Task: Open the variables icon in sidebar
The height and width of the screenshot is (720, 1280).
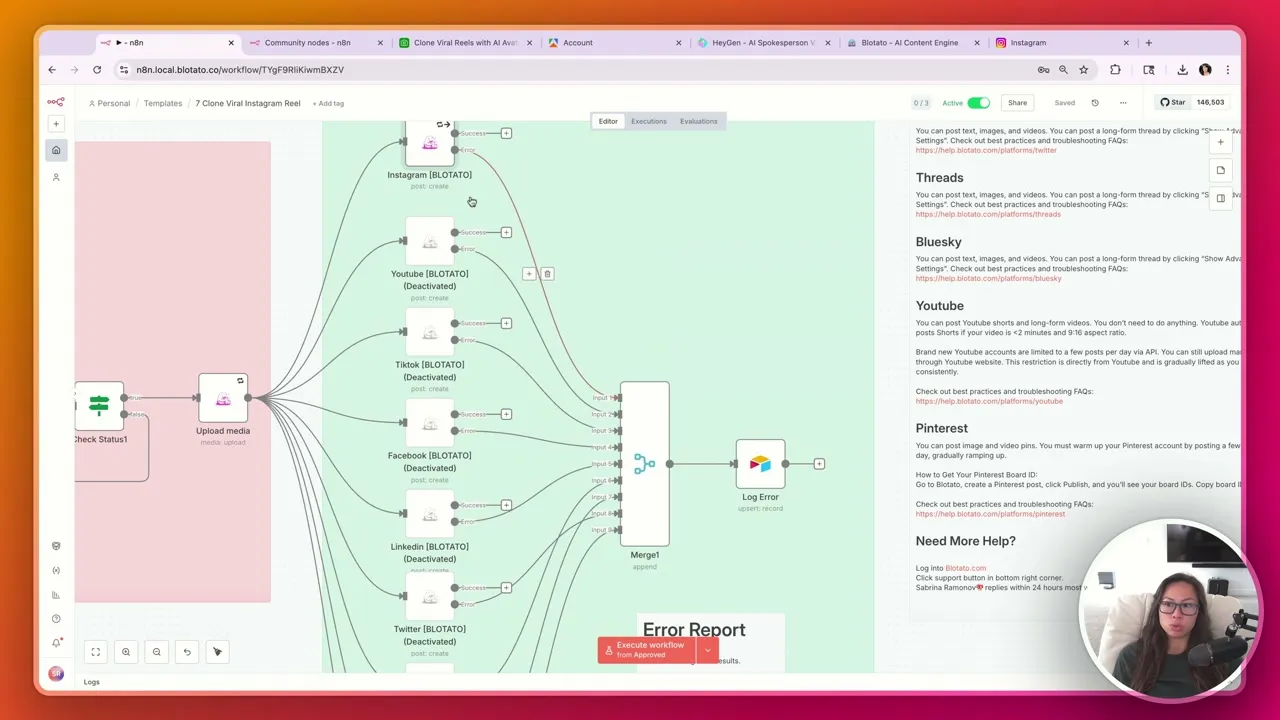Action: coord(56,570)
